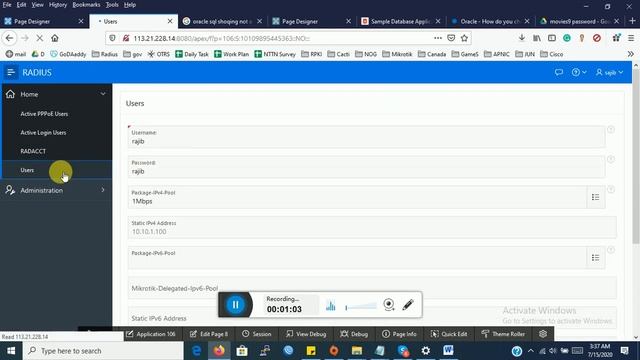Toggle the RADIUS navigation hamburger menu
640x360 pixels.
11,73
